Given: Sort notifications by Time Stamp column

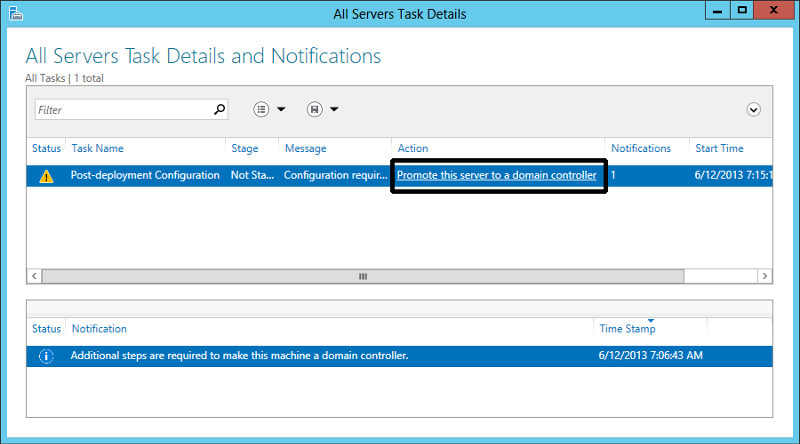Looking at the screenshot, I should tap(627, 329).
